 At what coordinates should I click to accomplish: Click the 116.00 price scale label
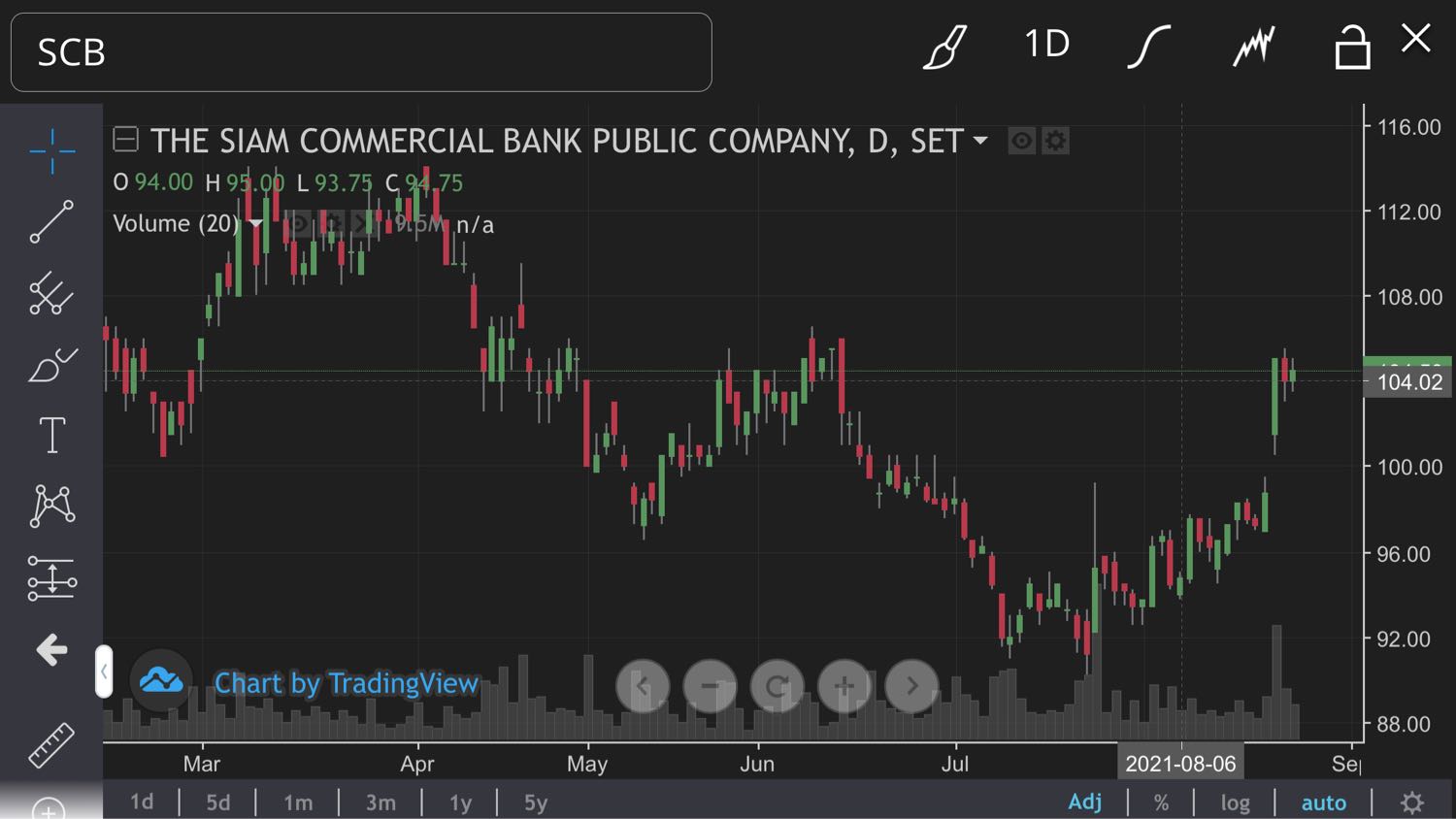point(1409,127)
